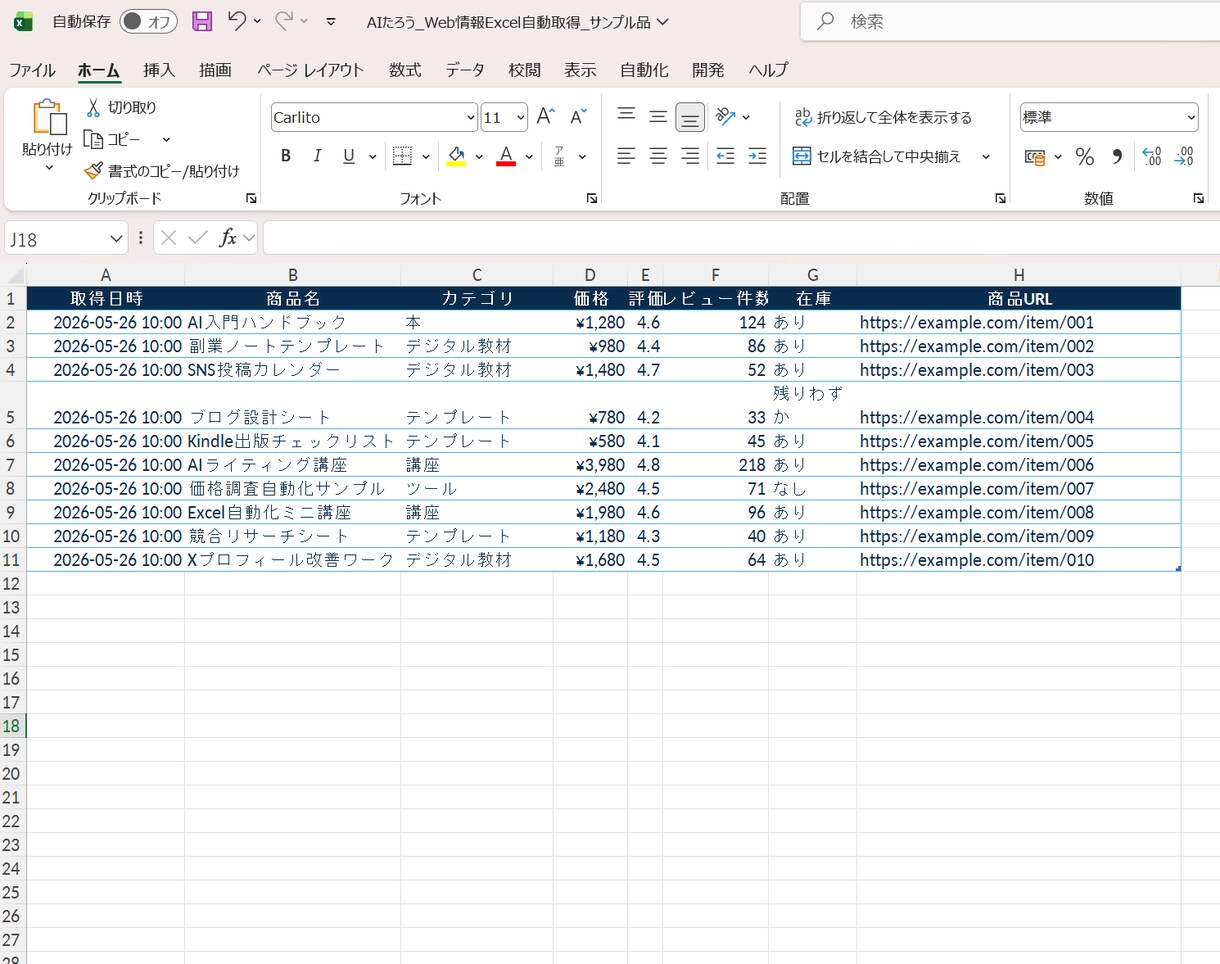
Task: Toggle Bold formatting
Action: click(286, 156)
